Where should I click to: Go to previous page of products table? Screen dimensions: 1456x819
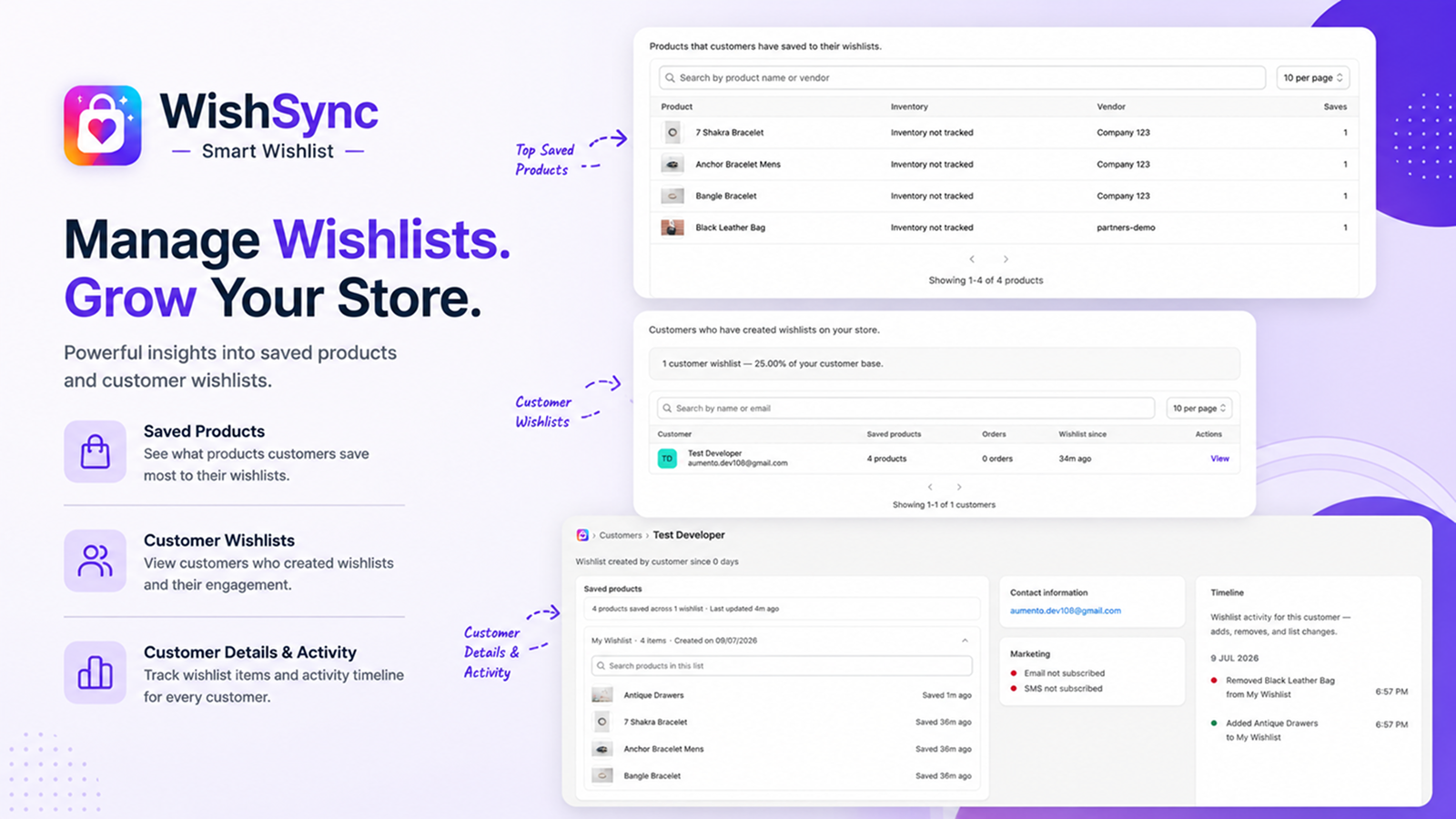[972, 259]
